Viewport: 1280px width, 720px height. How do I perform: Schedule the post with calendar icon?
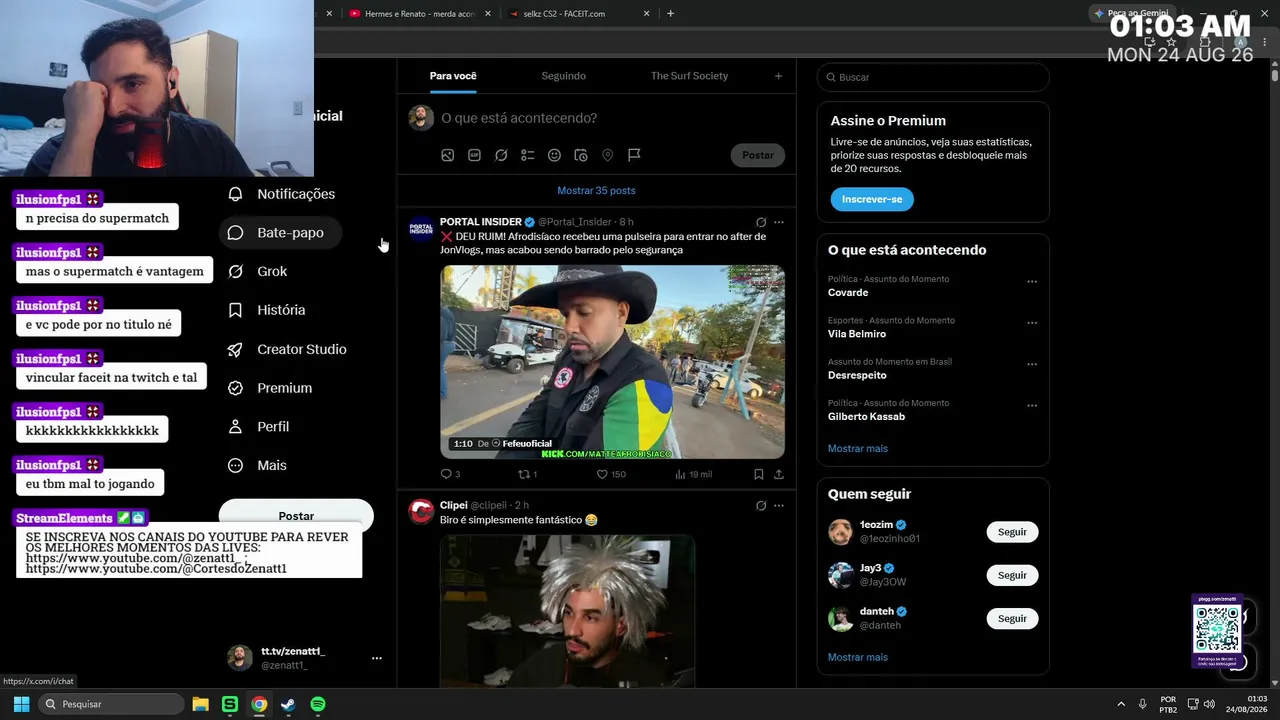(581, 155)
